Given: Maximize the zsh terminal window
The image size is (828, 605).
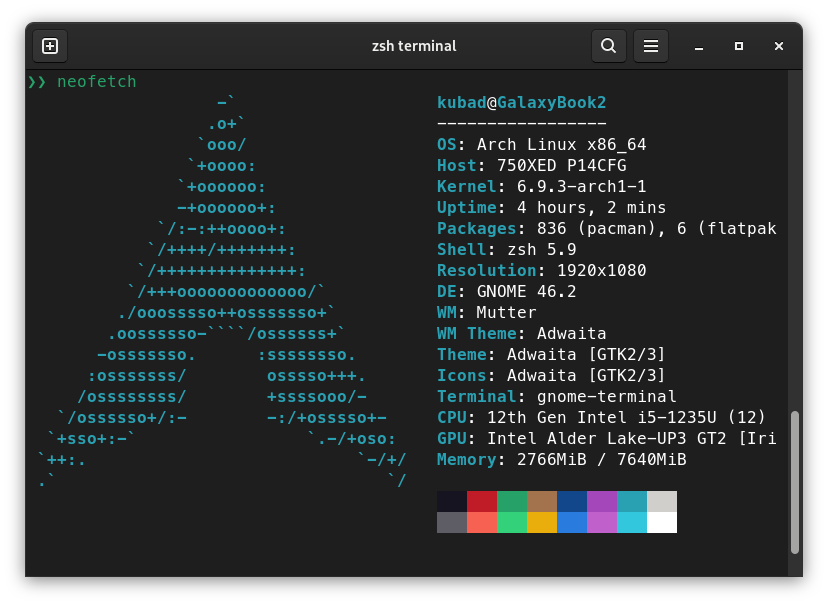Looking at the screenshot, I should (x=739, y=46).
